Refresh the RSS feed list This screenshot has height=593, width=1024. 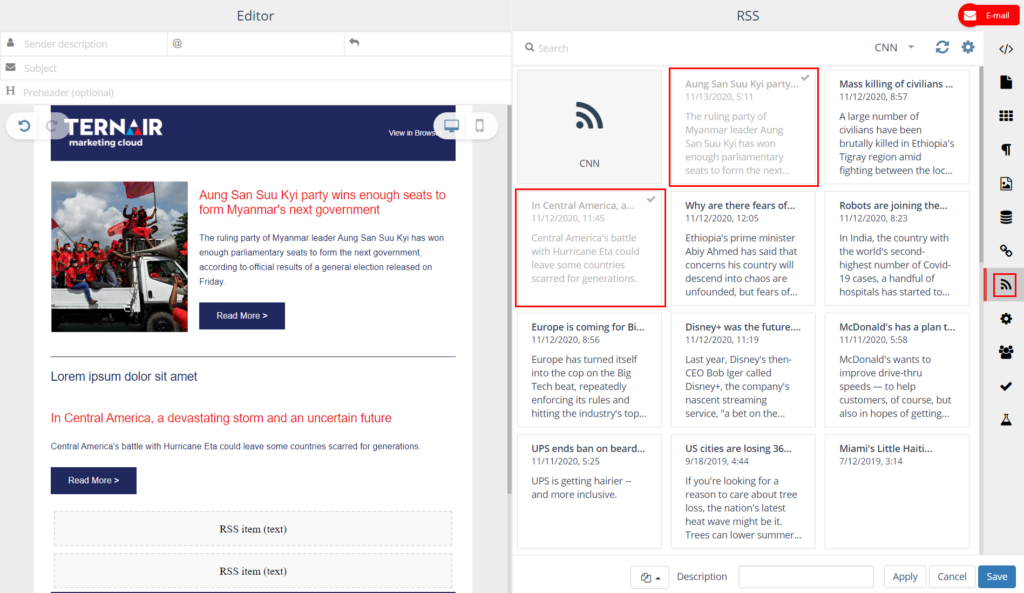[x=942, y=47]
